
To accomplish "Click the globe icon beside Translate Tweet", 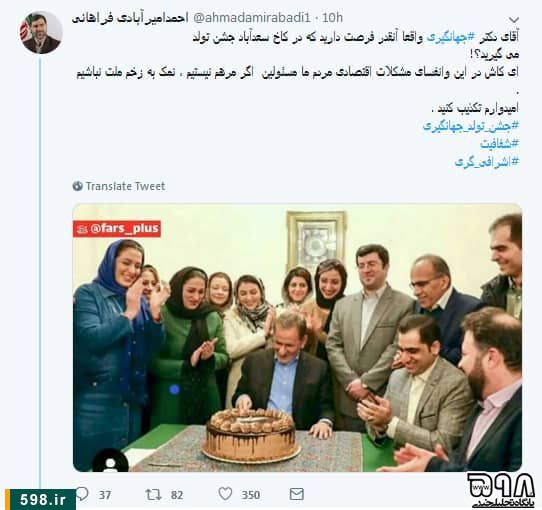I will 78,186.
